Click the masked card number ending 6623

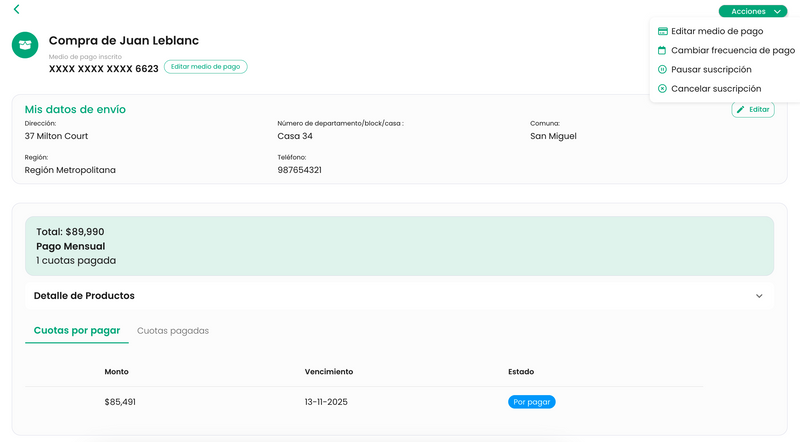[103, 69]
